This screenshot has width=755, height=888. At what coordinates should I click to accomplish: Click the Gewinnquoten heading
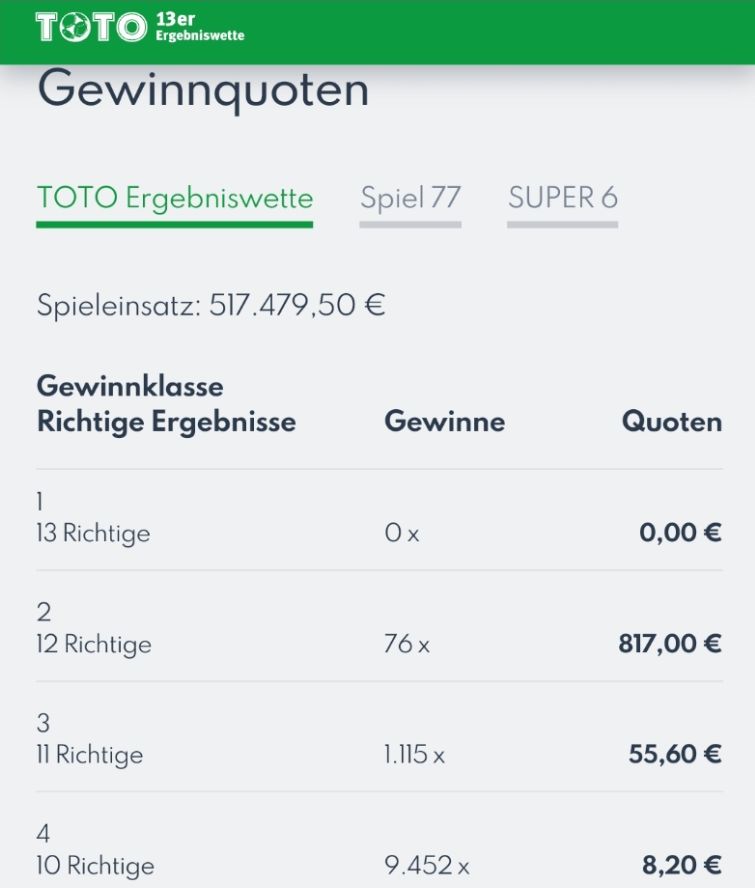pos(203,91)
